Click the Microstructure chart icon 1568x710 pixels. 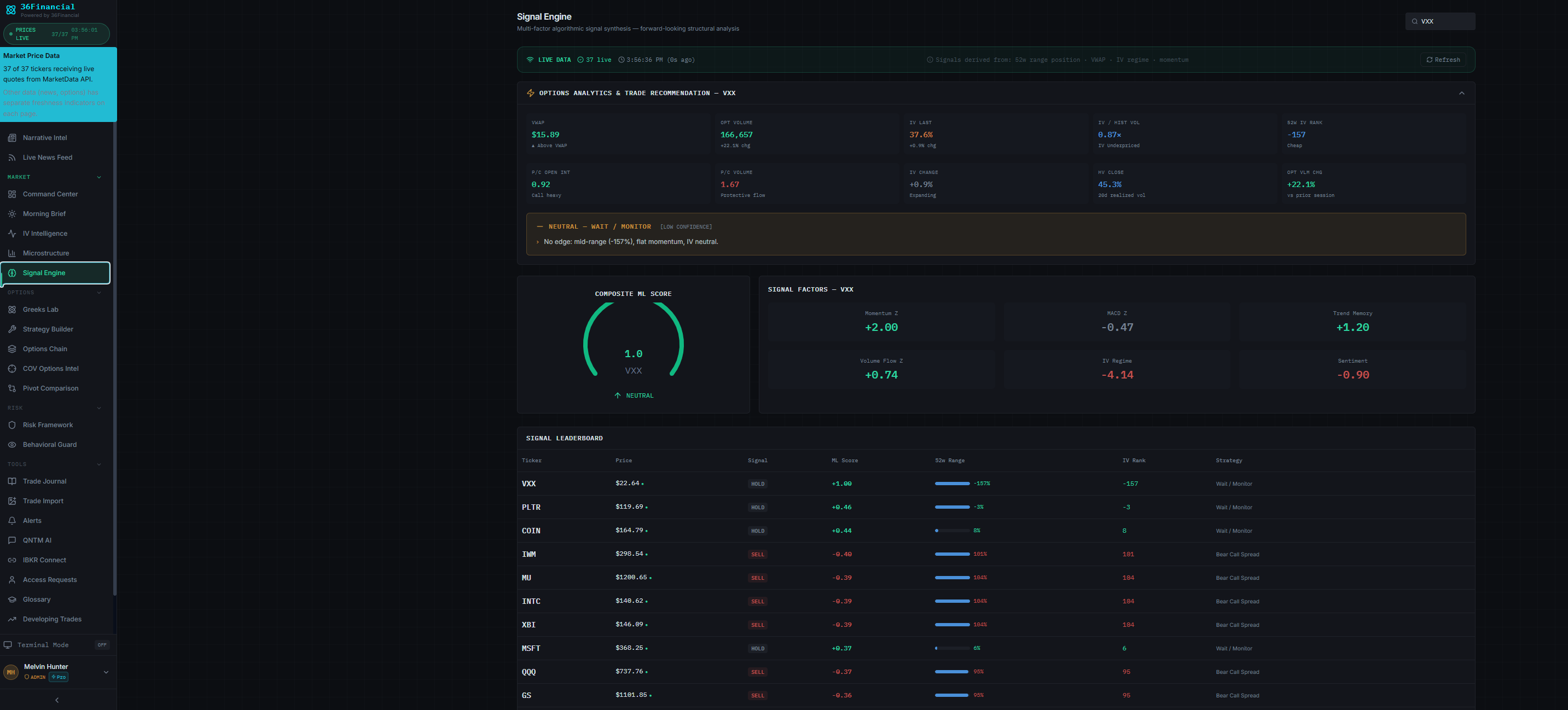(12, 253)
